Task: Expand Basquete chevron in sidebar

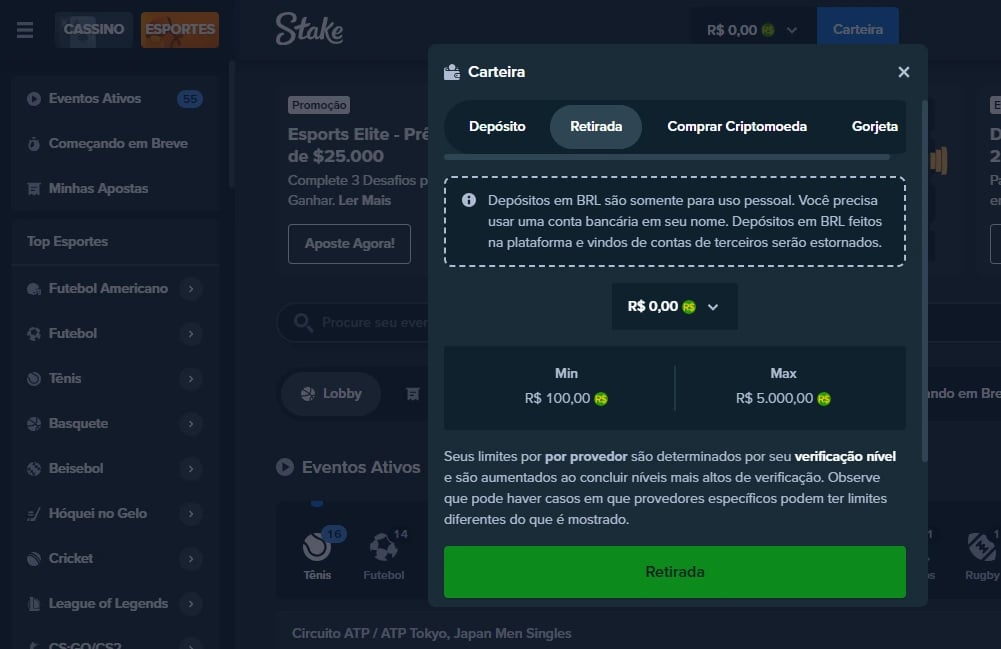Action: coord(190,424)
